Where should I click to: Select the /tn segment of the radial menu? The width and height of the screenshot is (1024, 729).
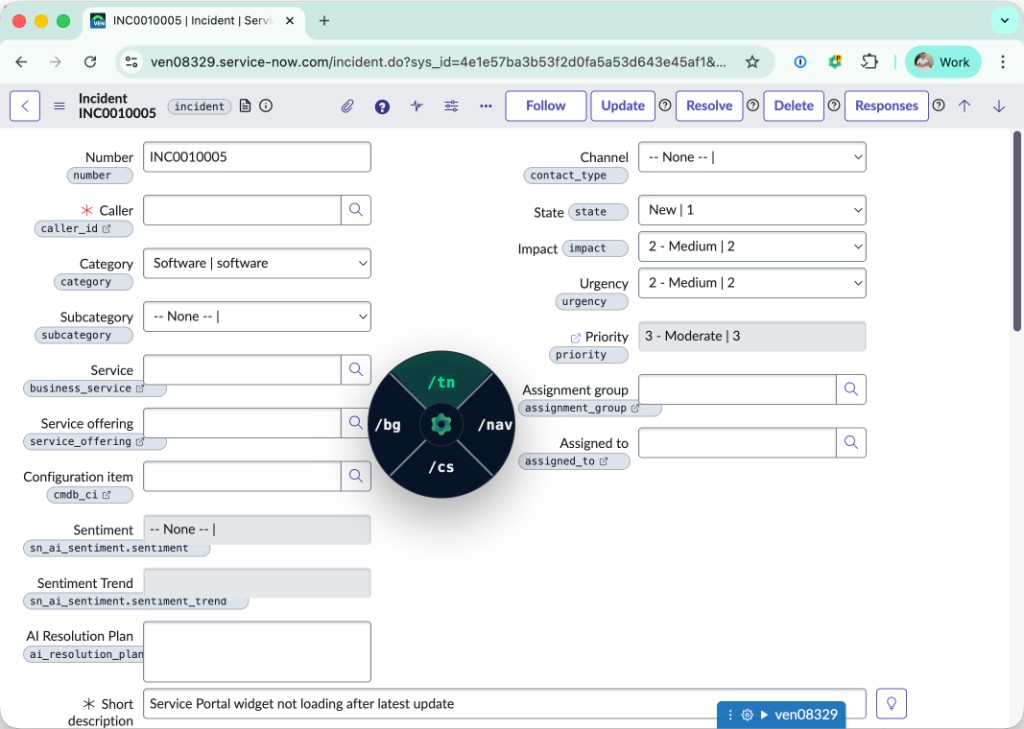point(441,381)
